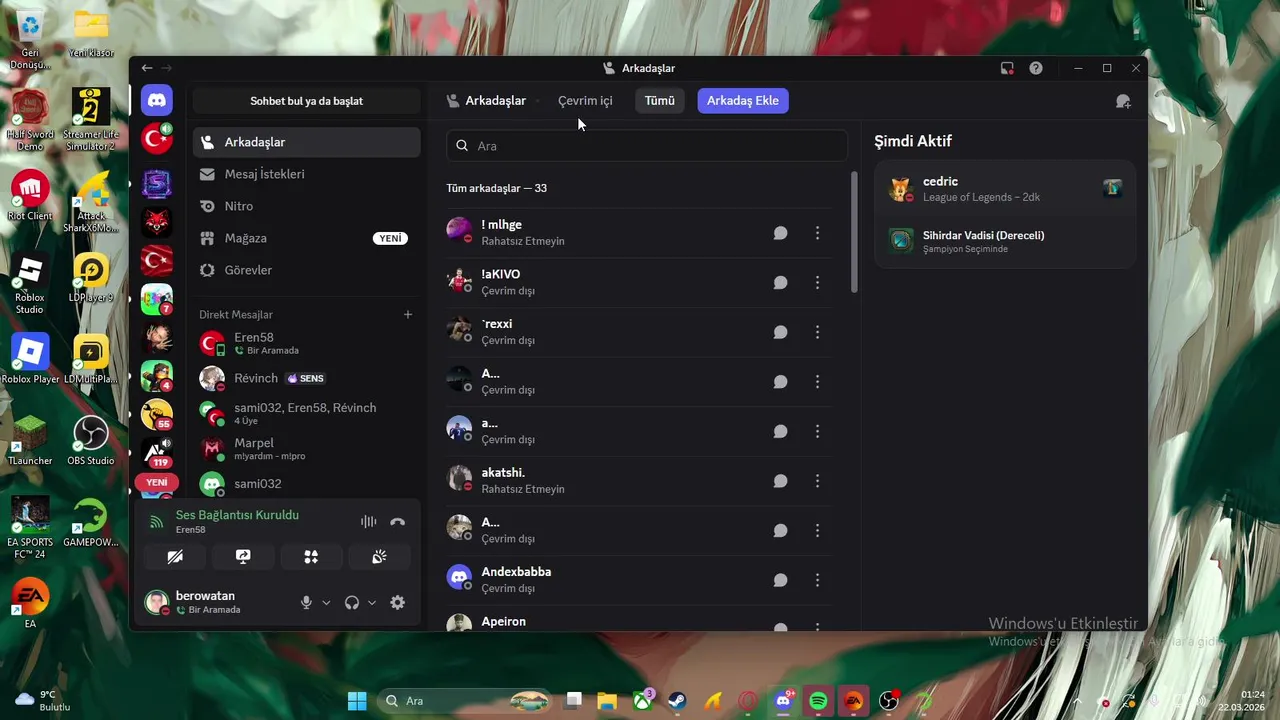Click the berowatan user profile avatar
The width and height of the screenshot is (1280, 720).
coord(156,602)
